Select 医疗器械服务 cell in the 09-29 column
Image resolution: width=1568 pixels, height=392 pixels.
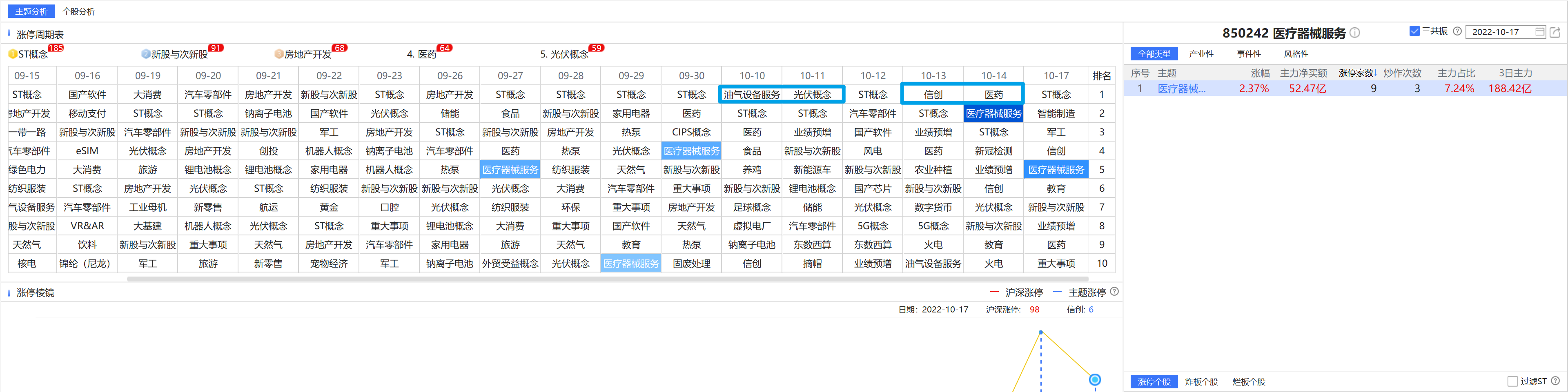(630, 263)
